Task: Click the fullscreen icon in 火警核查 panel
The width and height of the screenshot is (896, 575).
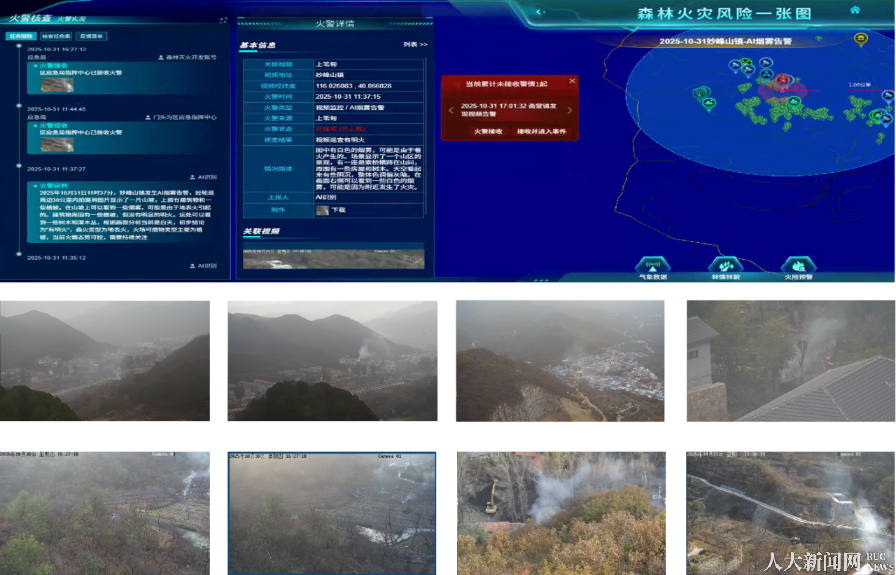Action: pos(222,19)
